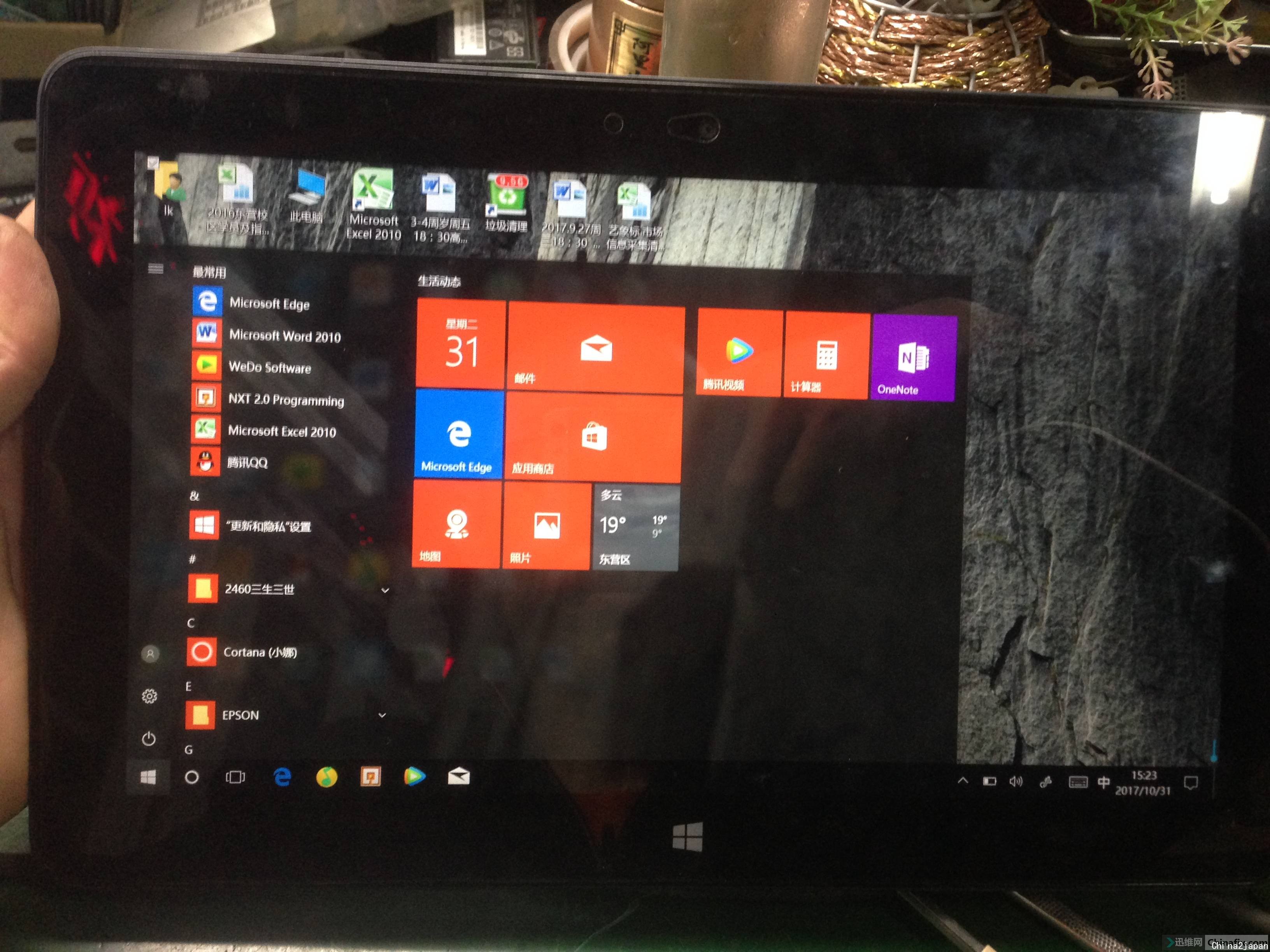This screenshot has height=952, width=1270.
Task: Click the 最常用 section header
Action: pos(210,272)
